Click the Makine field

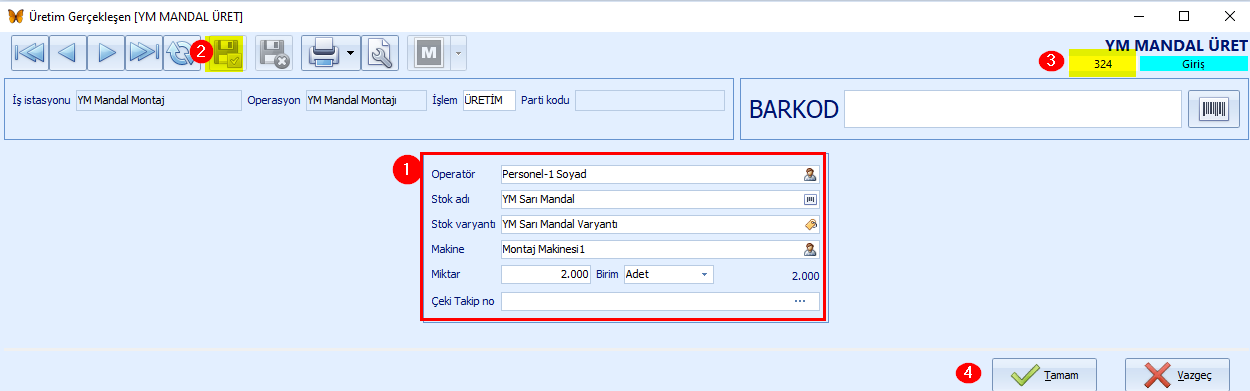660,249
